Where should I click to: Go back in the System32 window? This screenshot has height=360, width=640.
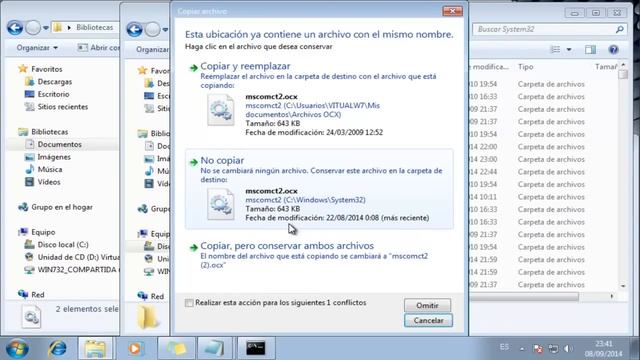[x=134, y=29]
